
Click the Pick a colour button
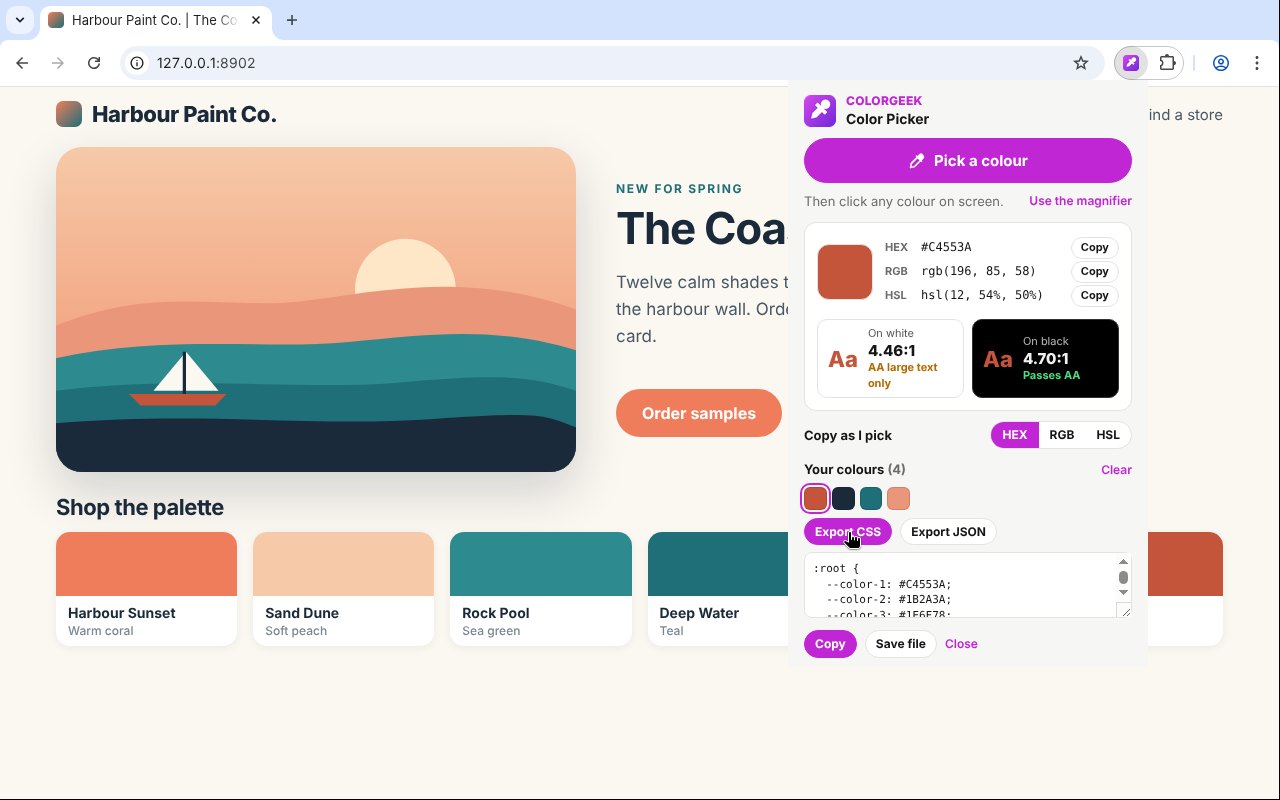tap(968, 161)
